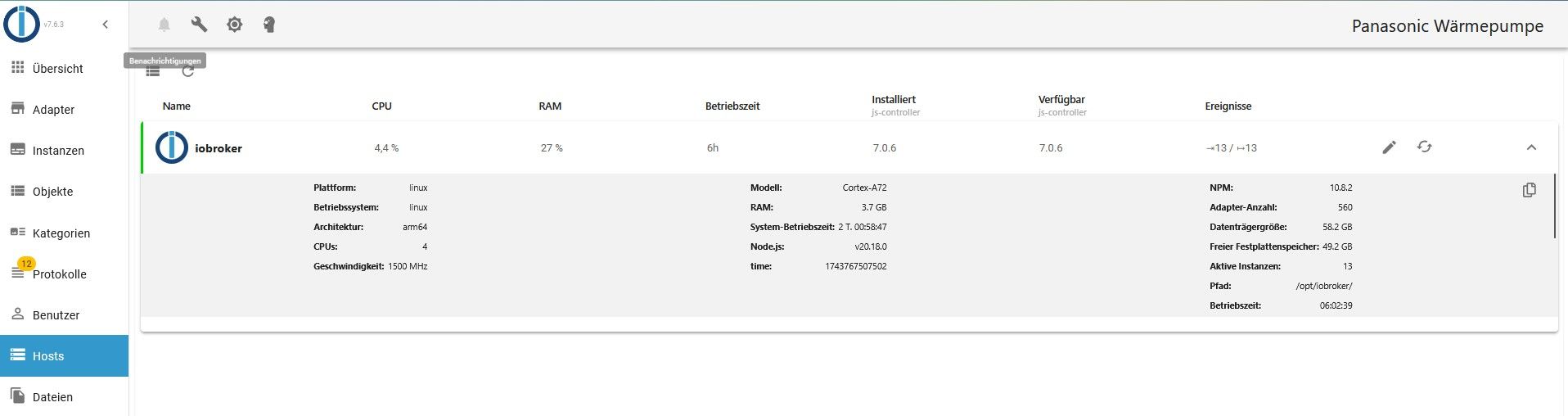Restart the iobroker host
This screenshot has width=1568, height=416.
coord(1425,147)
